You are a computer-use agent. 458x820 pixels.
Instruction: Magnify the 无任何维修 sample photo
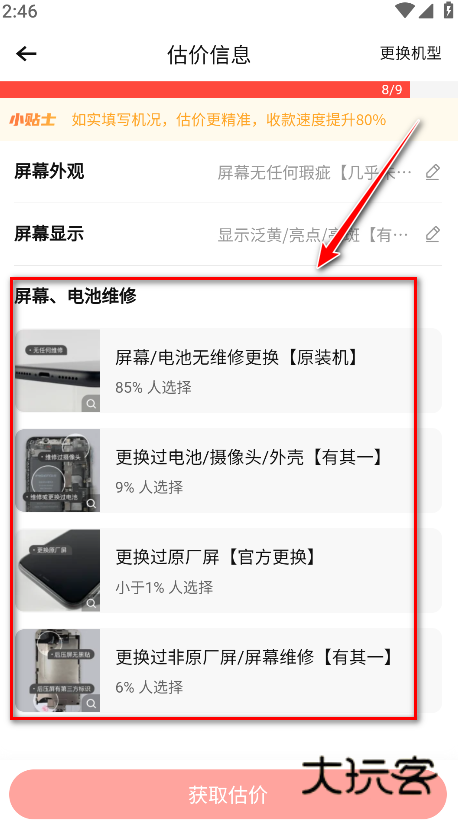coord(91,404)
